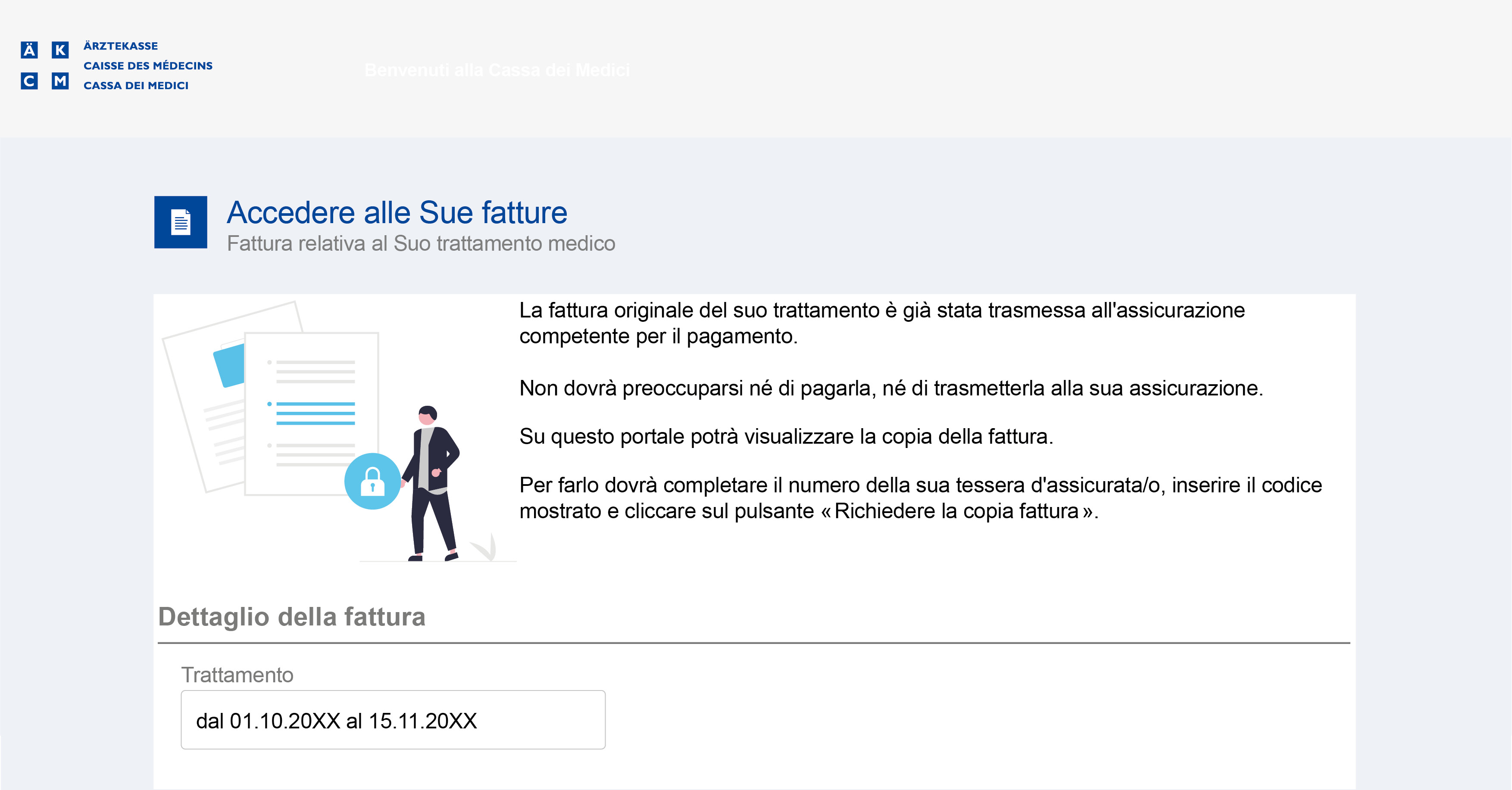
Task: Click the 'Accedere alle Sue fatture' heading
Action: (x=397, y=212)
